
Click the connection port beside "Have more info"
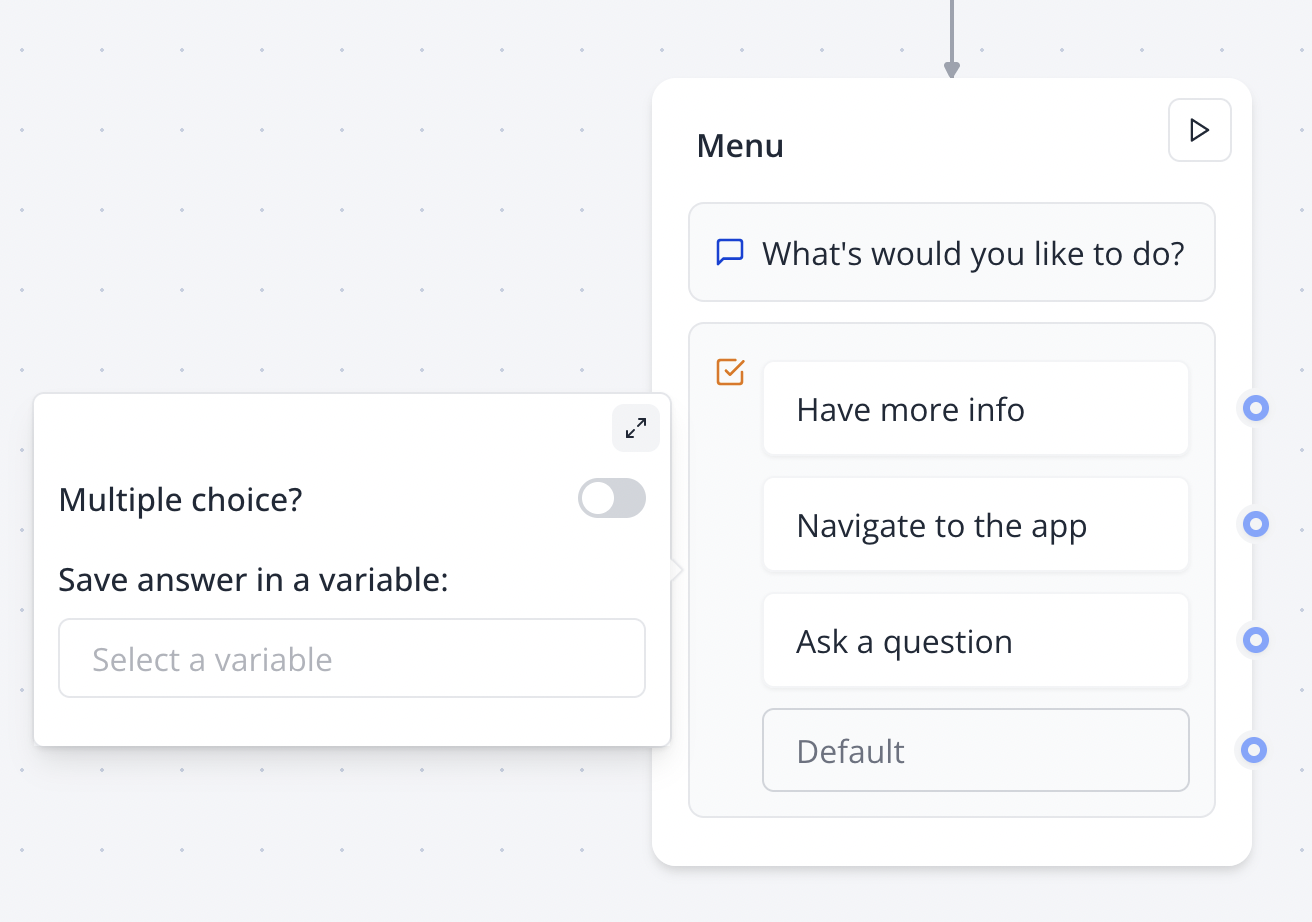tap(1254, 408)
